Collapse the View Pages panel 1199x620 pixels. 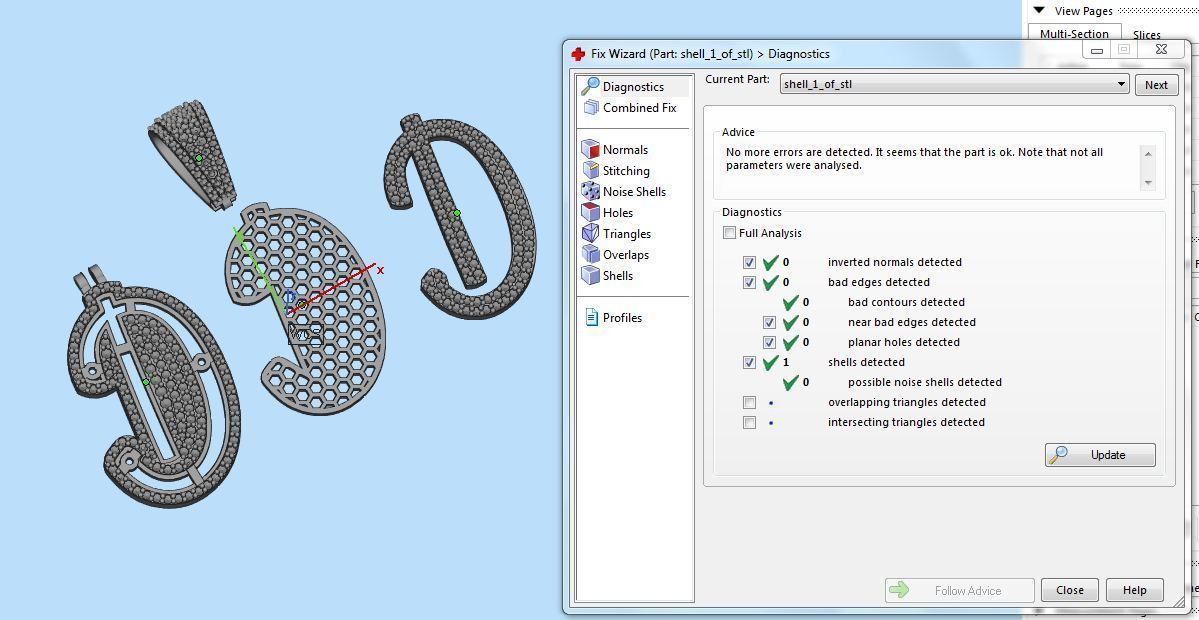click(x=1038, y=11)
